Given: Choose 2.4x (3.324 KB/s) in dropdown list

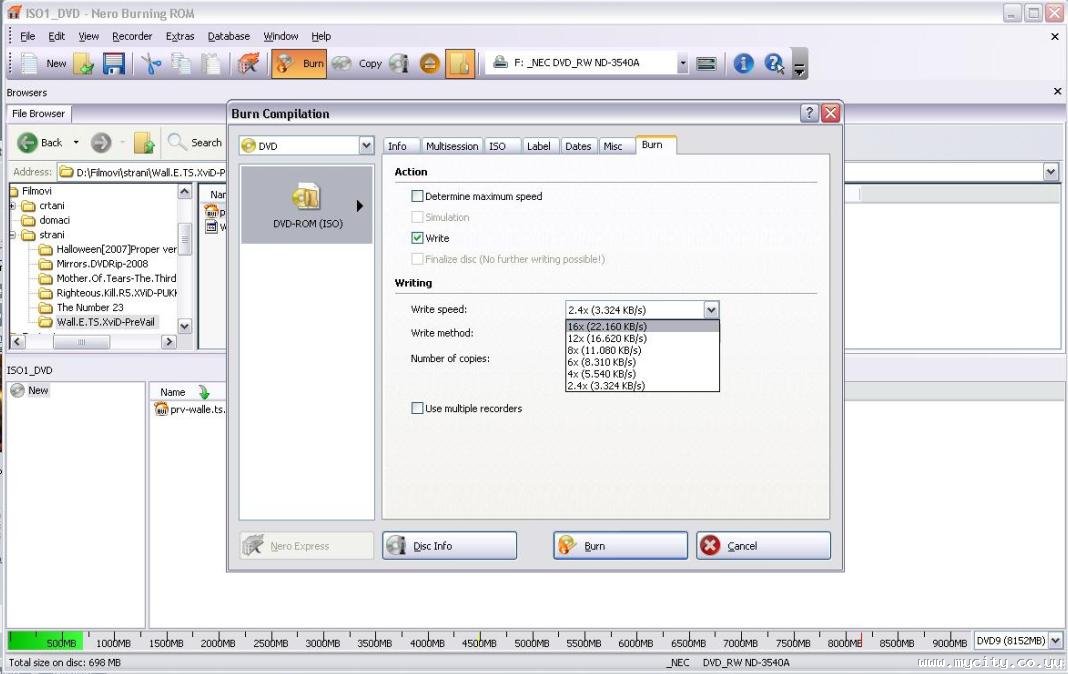Looking at the screenshot, I should click(x=642, y=385).
